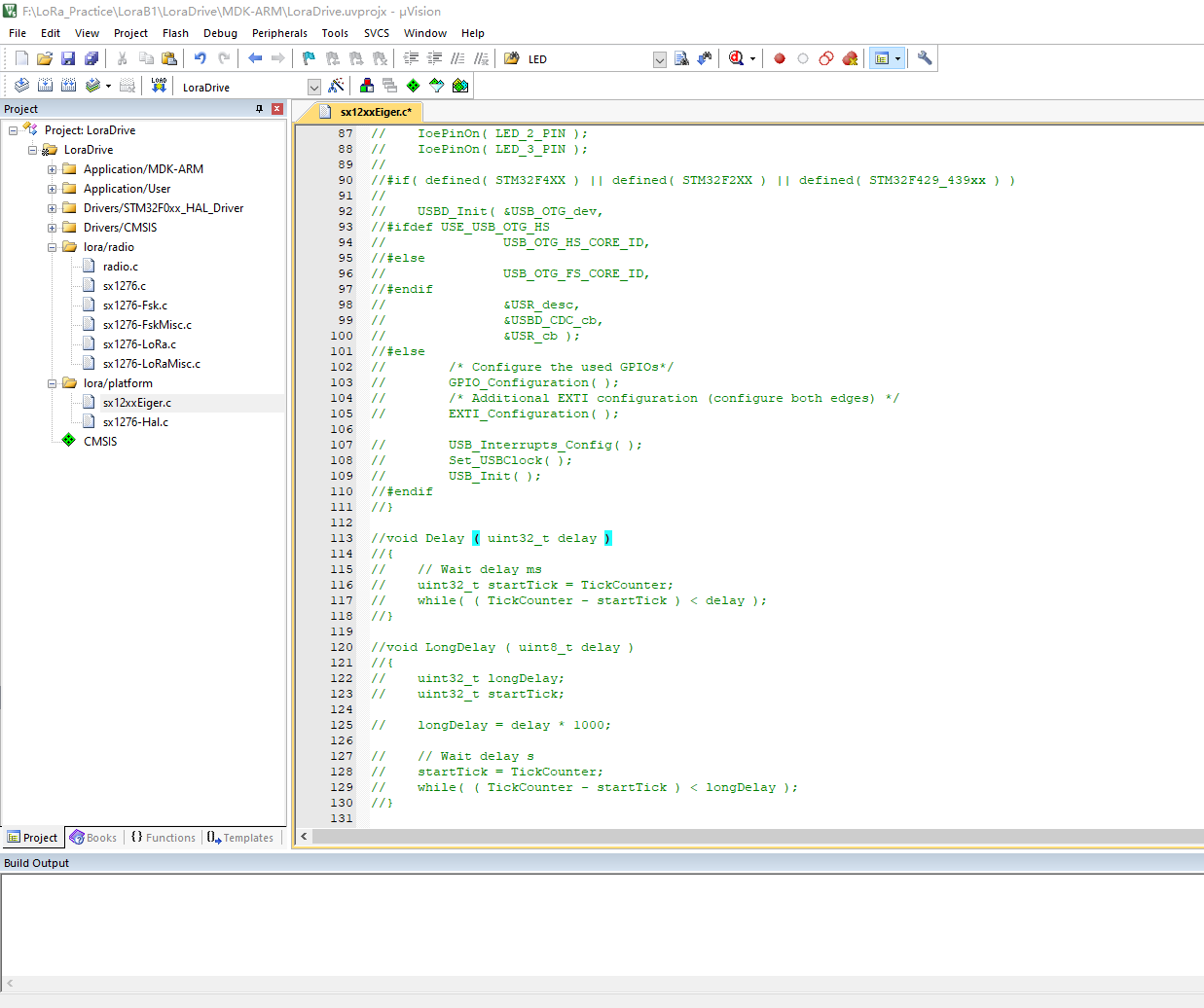Viewport: 1204px width, 1008px height.
Task: Click the Manage Run-Time Environment green diamond
Action: click(x=414, y=86)
